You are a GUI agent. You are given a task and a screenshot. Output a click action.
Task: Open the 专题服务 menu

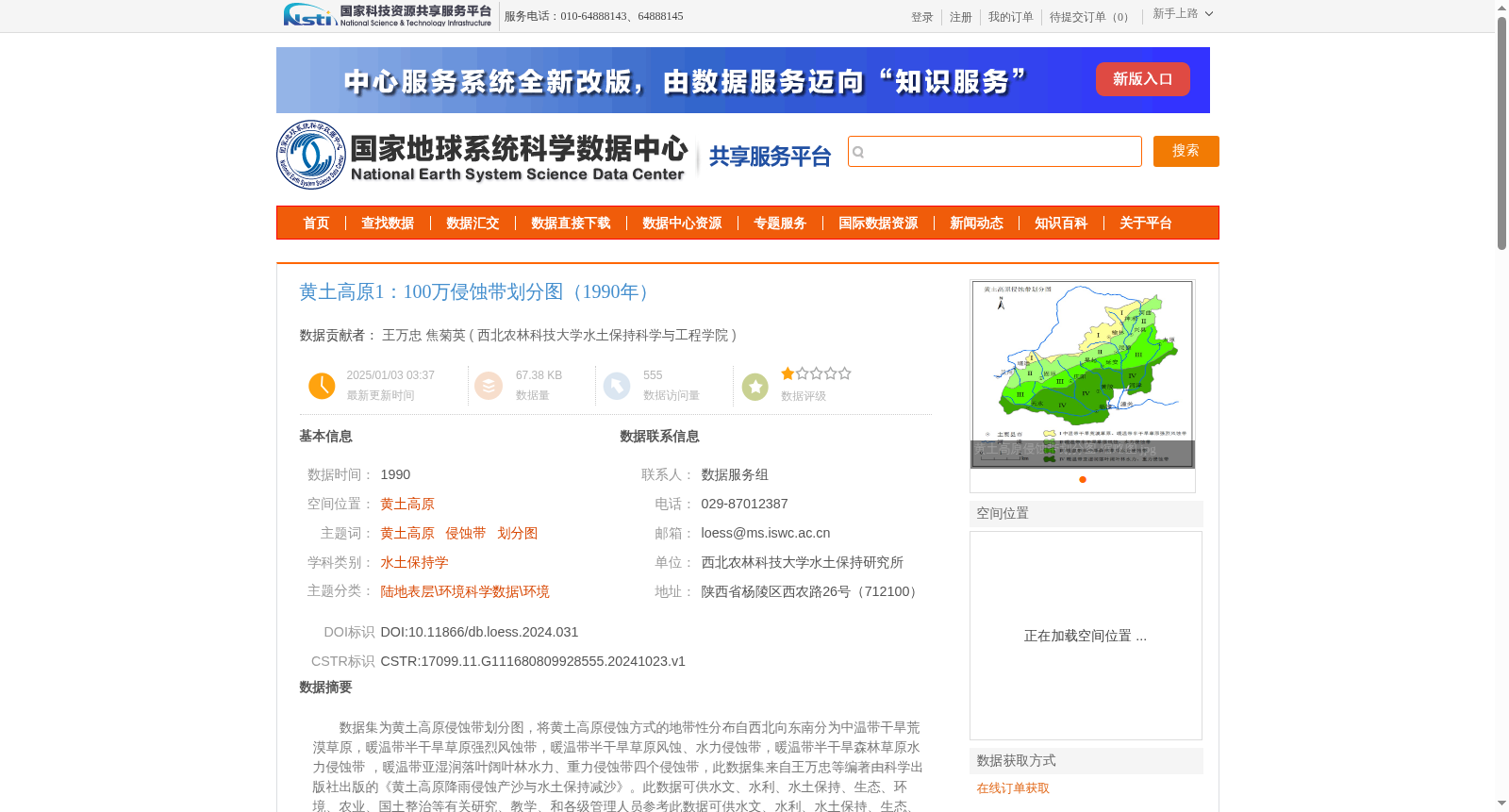pos(780,224)
